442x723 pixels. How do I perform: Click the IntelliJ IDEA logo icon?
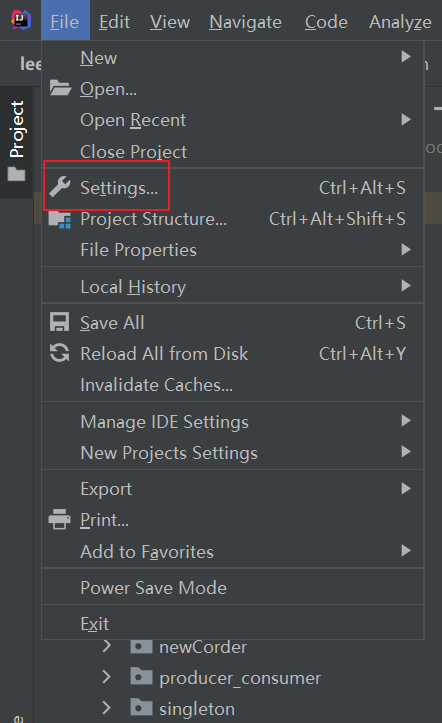coord(21,20)
